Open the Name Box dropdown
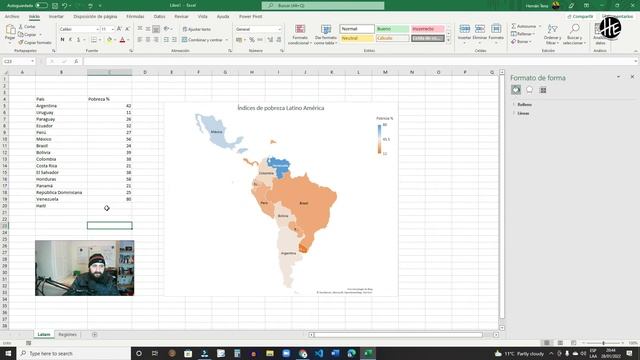Image resolution: width=640 pixels, height=360 pixels. coord(32,61)
